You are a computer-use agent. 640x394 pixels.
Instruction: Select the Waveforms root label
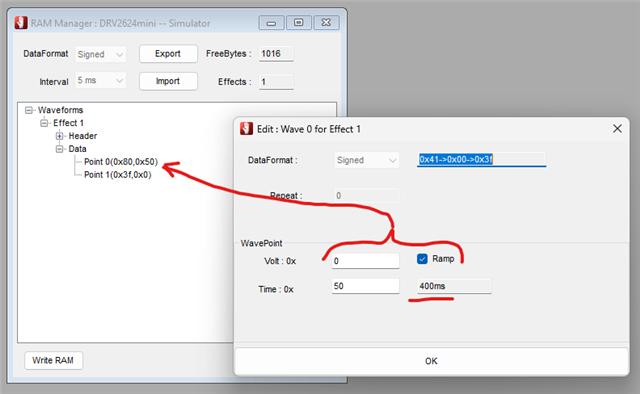(60, 110)
